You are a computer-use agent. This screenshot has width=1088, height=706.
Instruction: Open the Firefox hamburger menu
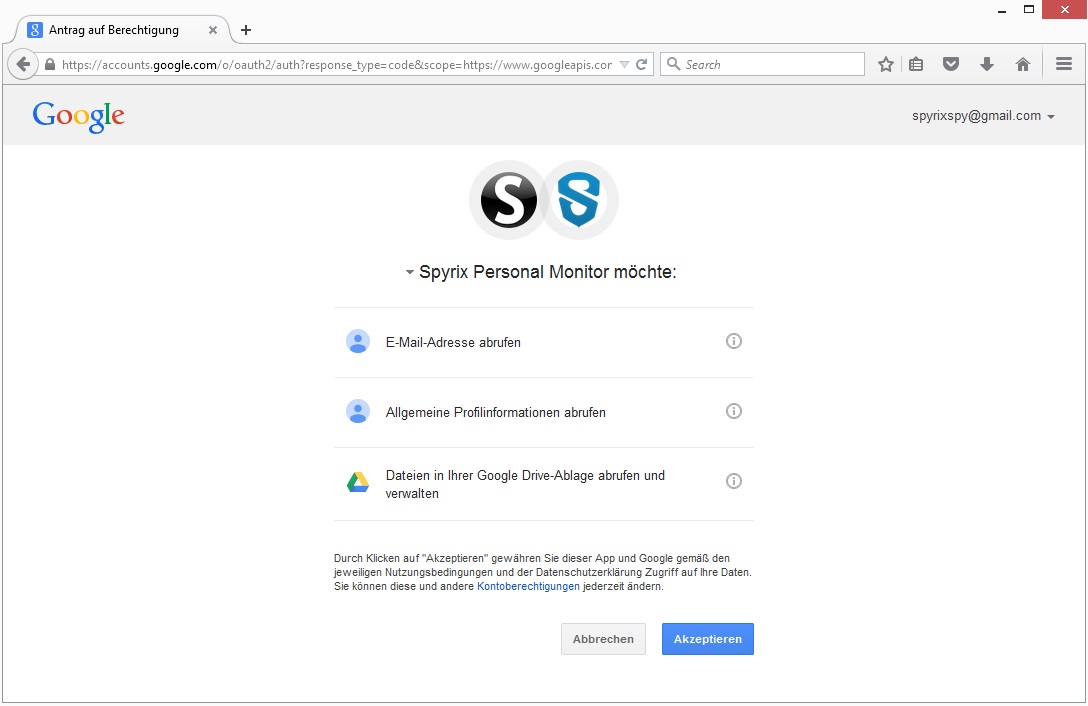tap(1064, 64)
